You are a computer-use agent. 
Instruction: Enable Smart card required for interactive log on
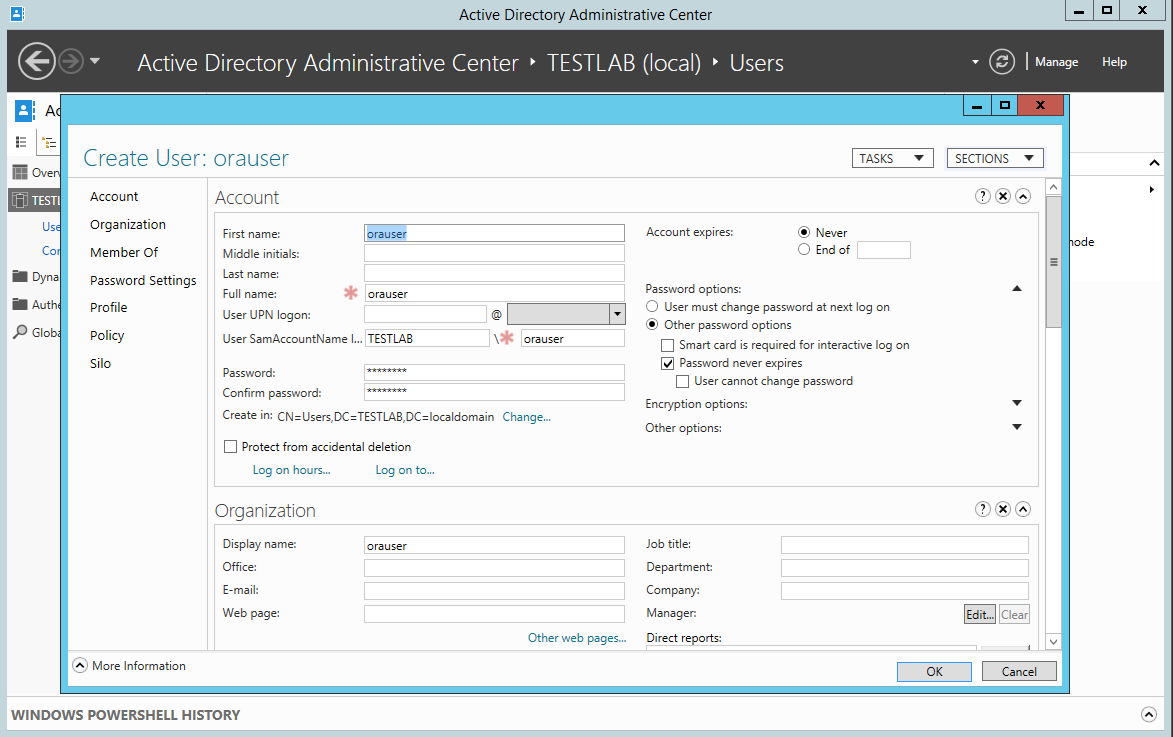(x=666, y=344)
